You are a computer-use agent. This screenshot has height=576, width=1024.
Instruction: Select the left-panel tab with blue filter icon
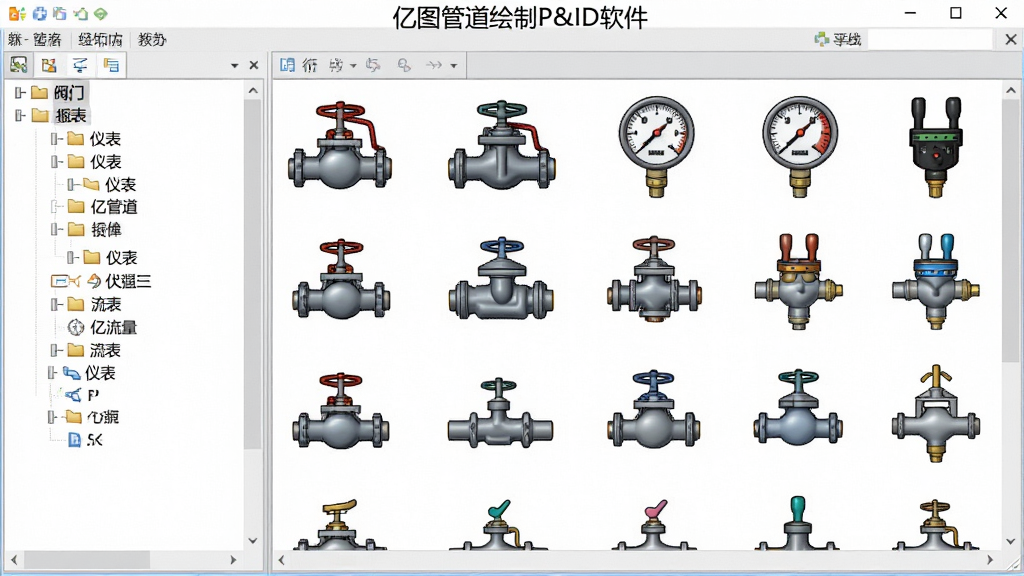pos(80,65)
